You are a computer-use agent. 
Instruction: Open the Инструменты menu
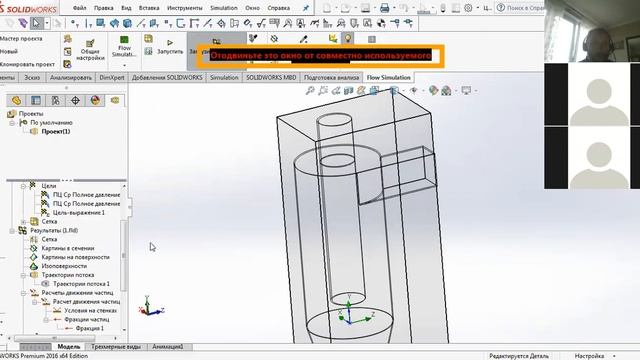(x=184, y=8)
